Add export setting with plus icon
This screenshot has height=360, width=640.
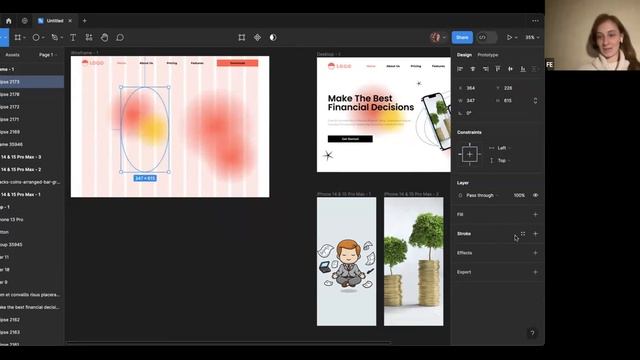pyautogui.click(x=536, y=272)
